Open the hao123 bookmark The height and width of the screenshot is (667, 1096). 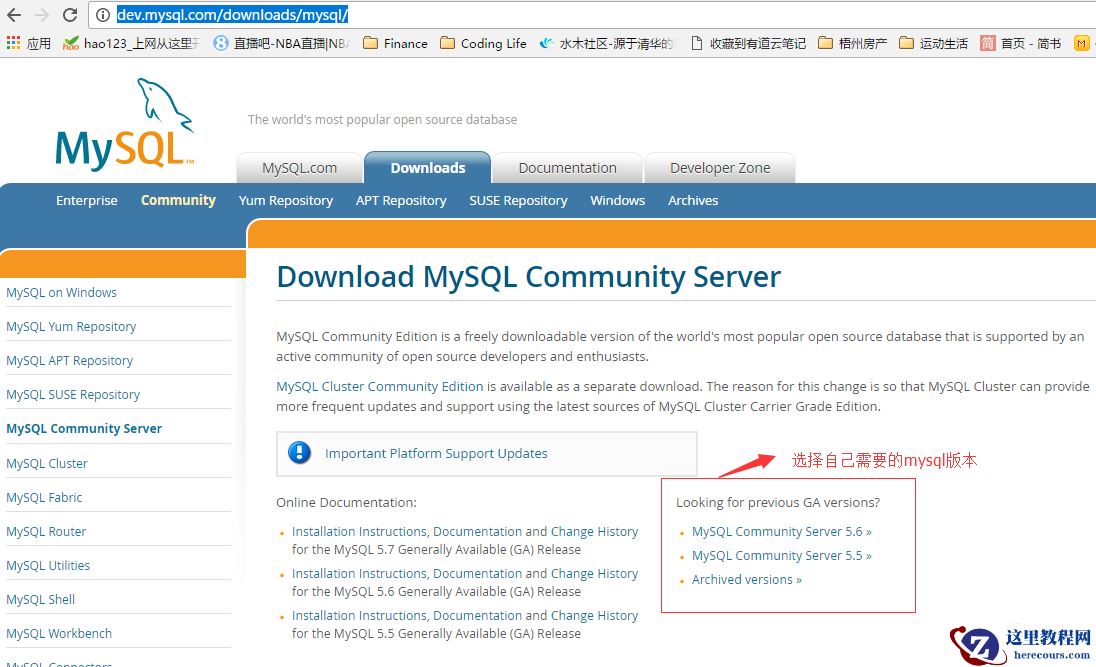tap(131, 43)
